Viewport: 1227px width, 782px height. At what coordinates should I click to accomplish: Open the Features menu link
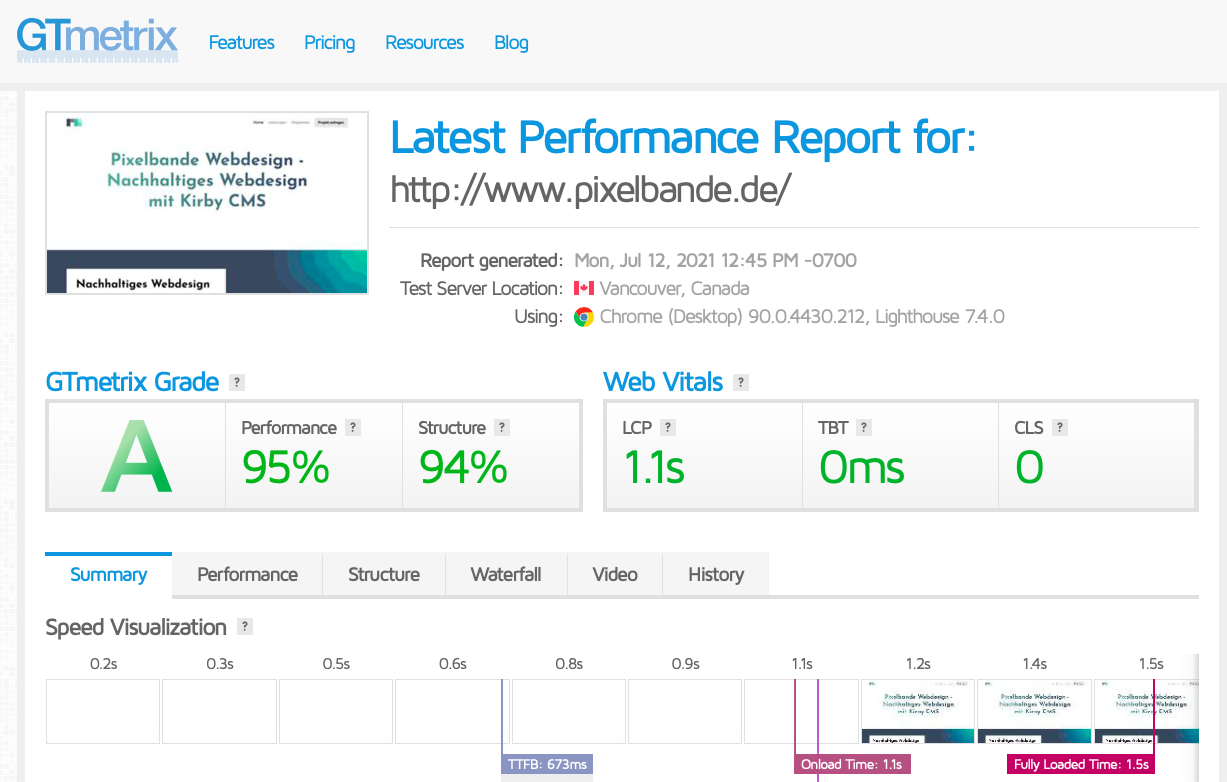[241, 43]
